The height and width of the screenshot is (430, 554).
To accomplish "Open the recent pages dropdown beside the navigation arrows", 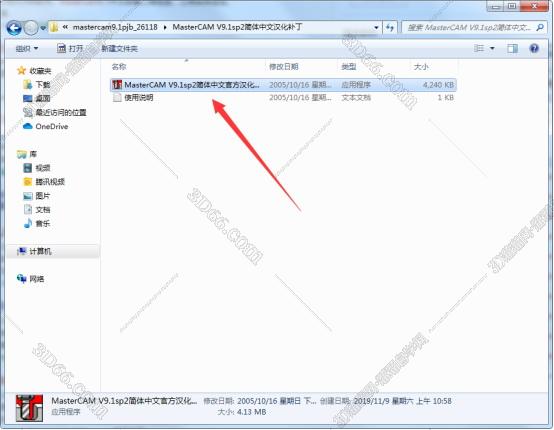I will click(43, 28).
